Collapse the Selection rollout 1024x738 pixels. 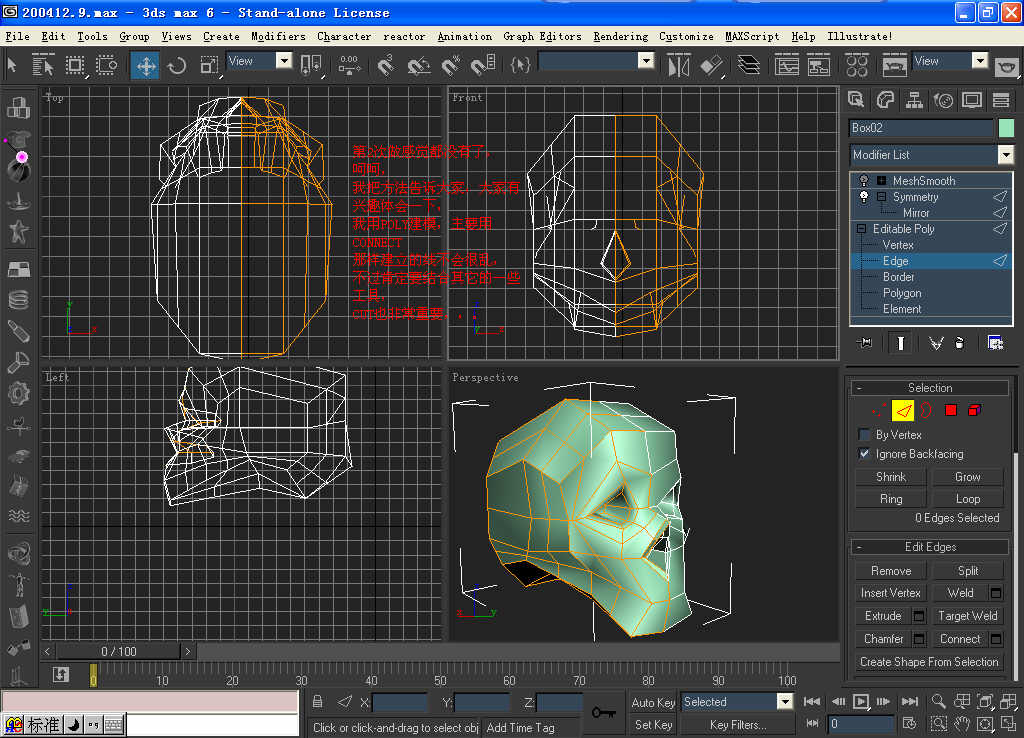pos(930,387)
